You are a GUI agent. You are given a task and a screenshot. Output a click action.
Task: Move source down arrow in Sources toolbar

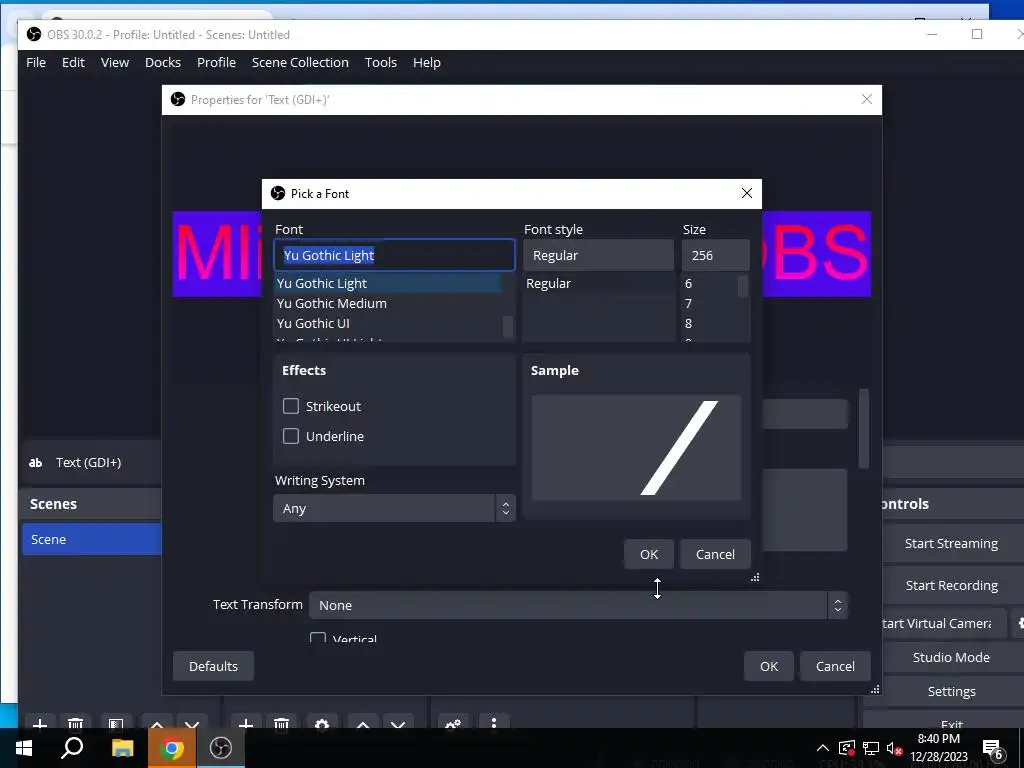(x=398, y=724)
